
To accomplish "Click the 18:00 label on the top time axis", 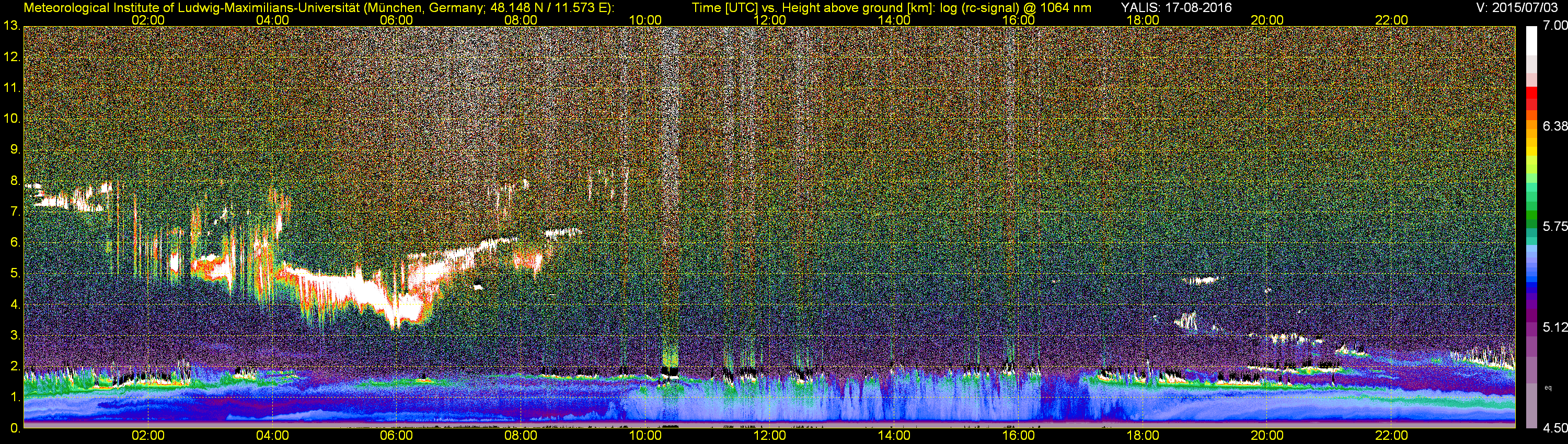I will point(1143,20).
